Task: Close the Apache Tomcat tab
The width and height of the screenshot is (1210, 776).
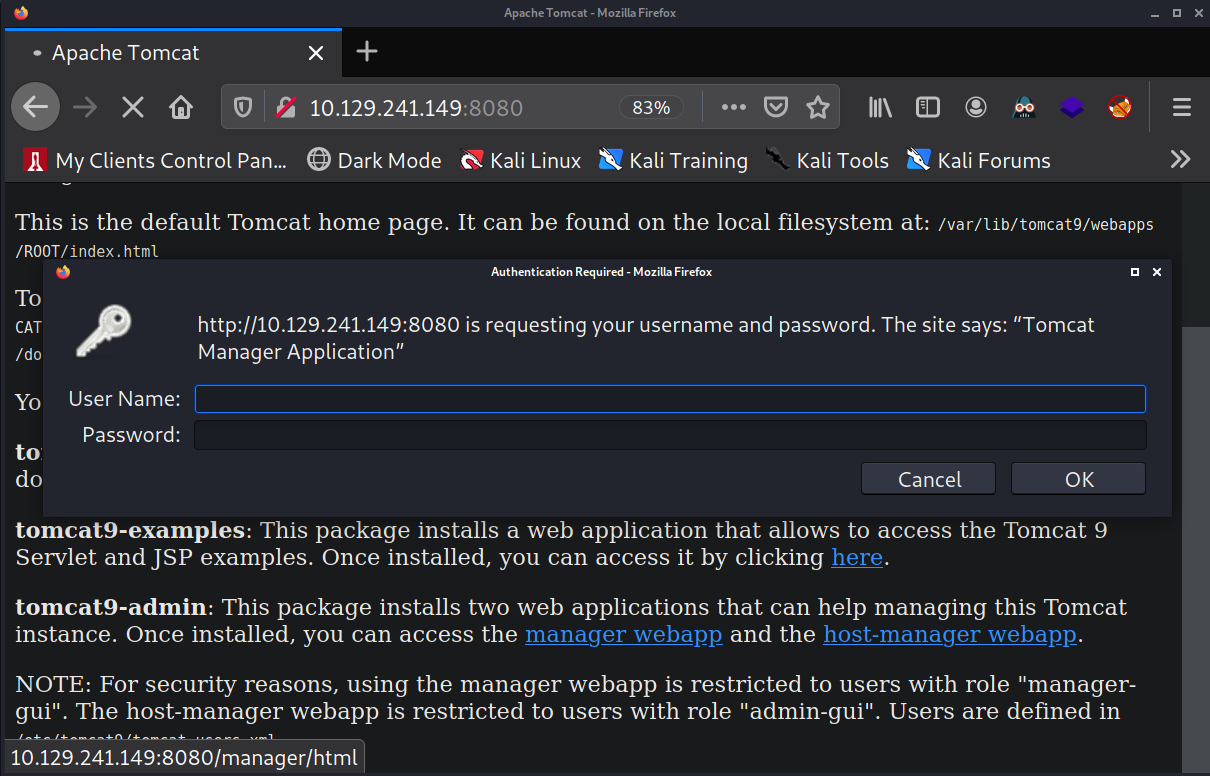Action: tap(316, 53)
